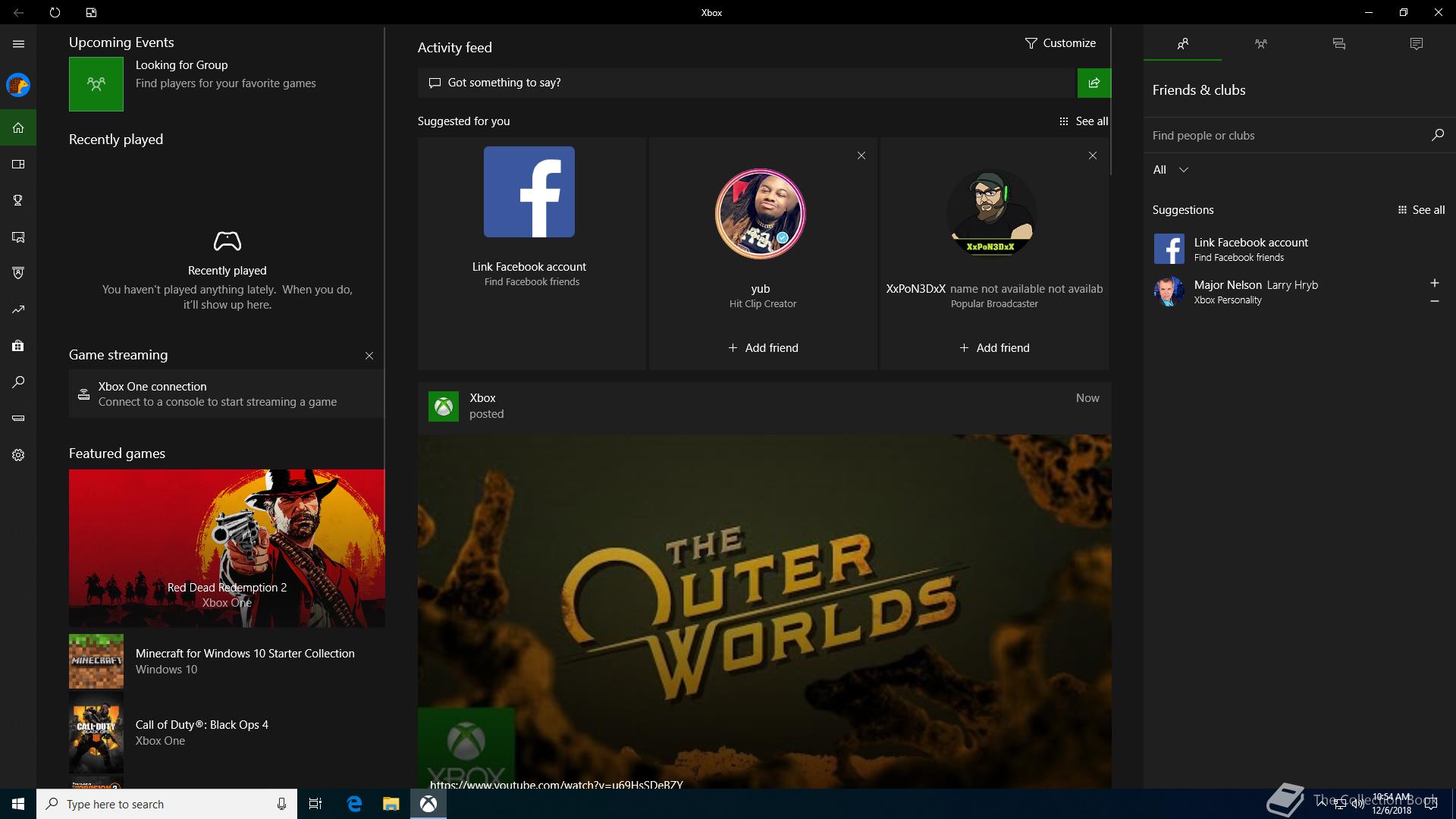Viewport: 1456px width, 819px height.
Task: Open Call of Duty: Black Ops 4
Action: click(227, 733)
